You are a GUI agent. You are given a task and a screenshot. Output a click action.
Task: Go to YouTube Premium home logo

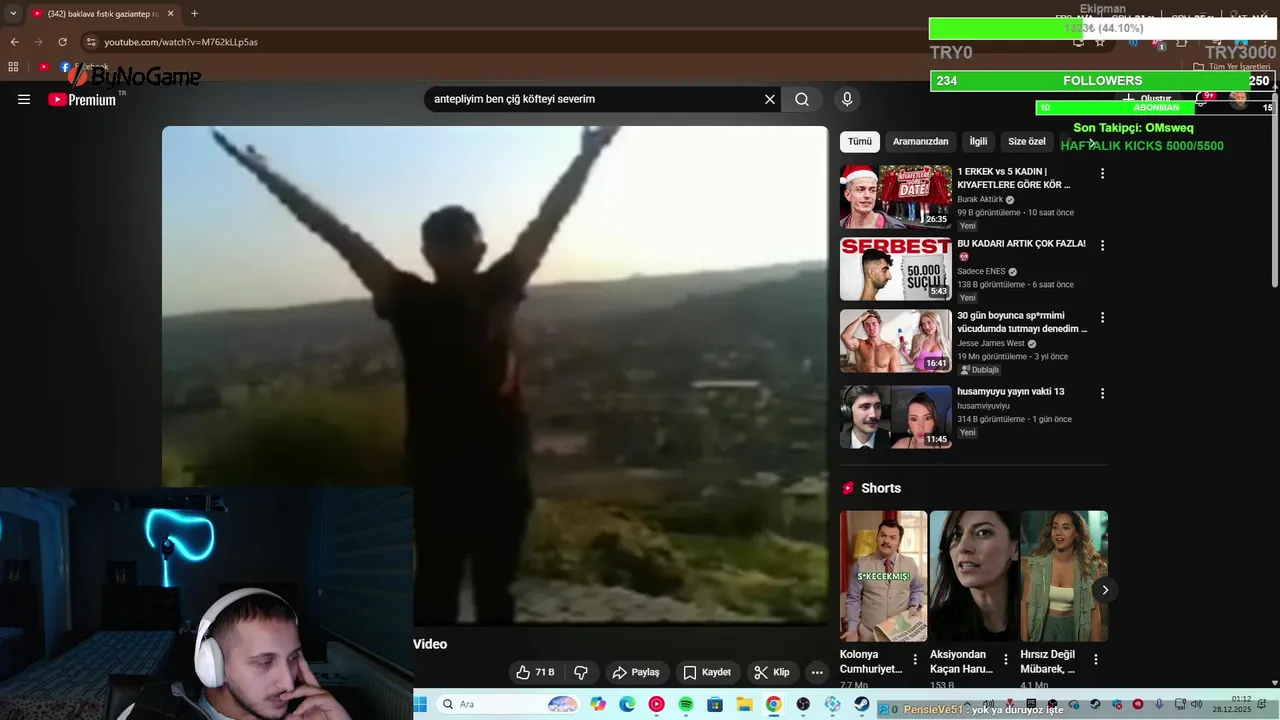[82, 99]
